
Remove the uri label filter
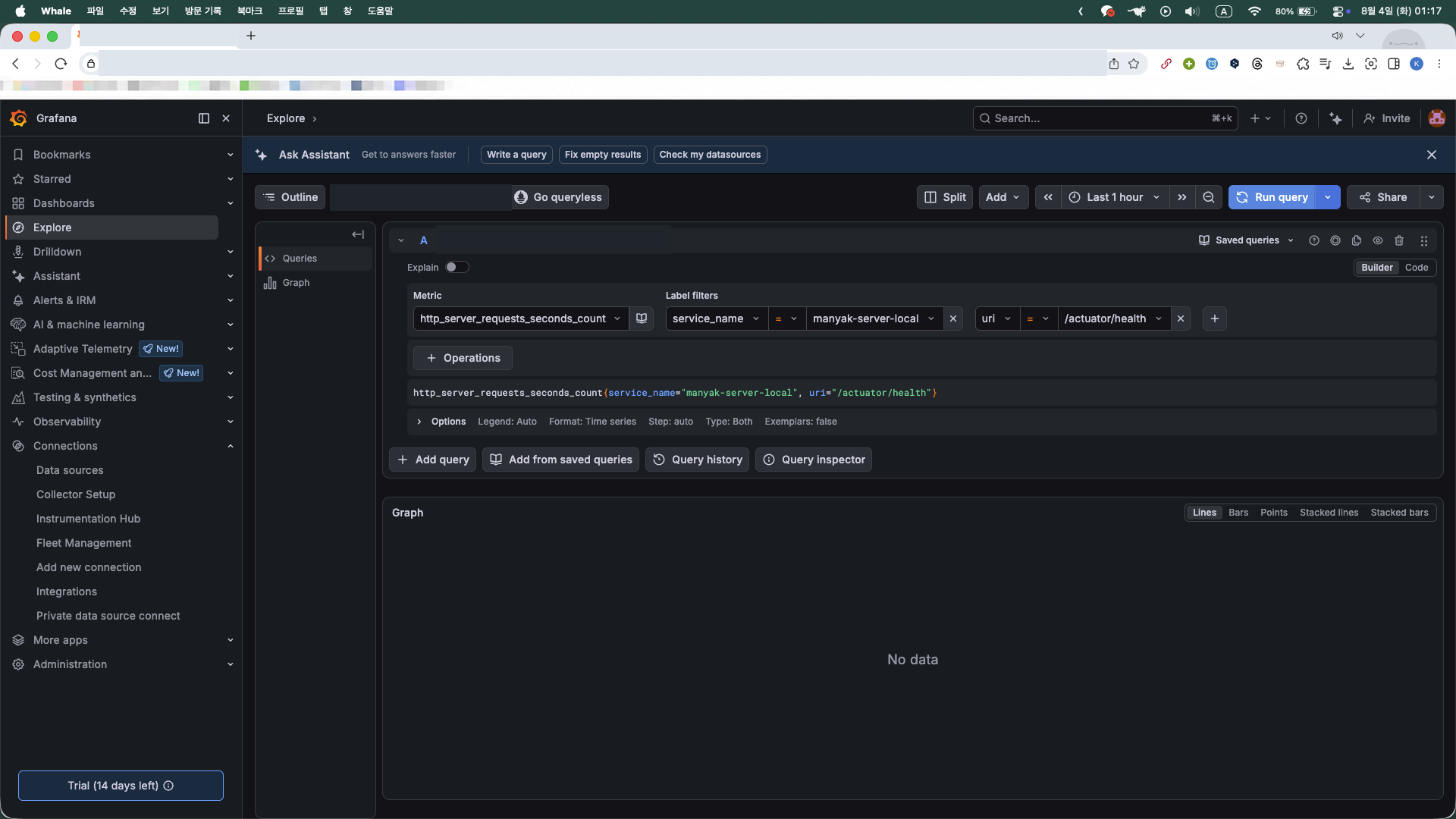pyautogui.click(x=1181, y=318)
